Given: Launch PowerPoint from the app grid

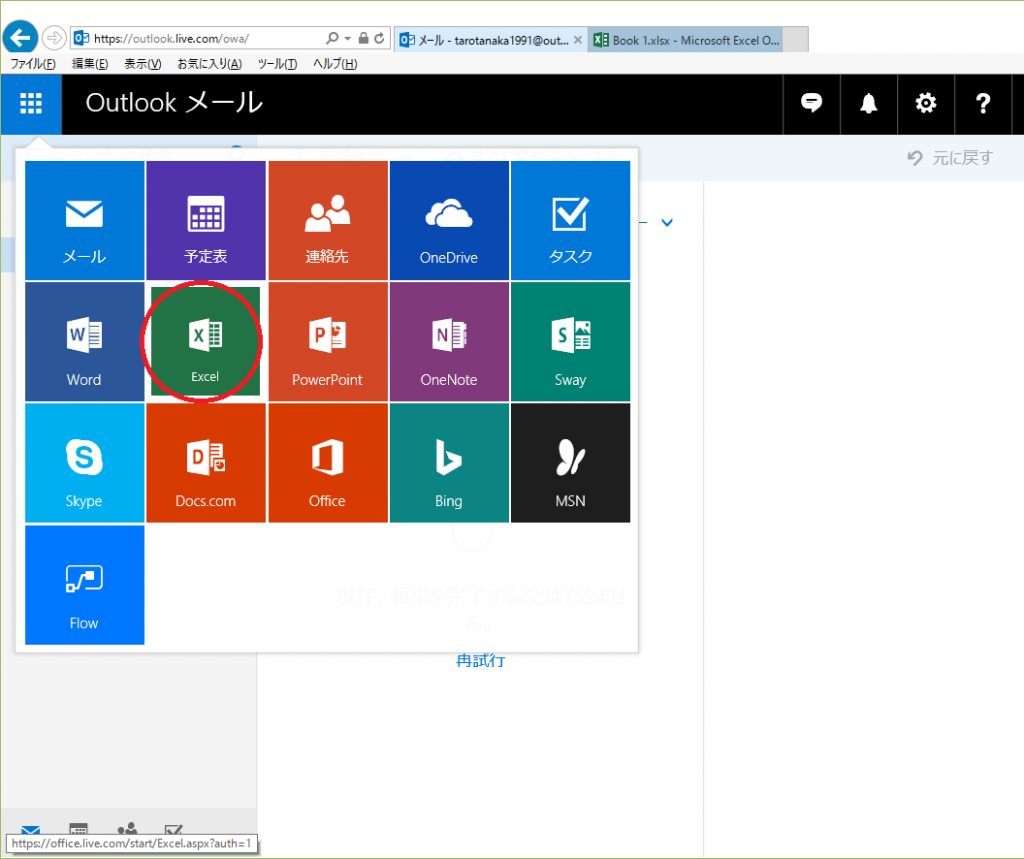Looking at the screenshot, I should coord(328,341).
